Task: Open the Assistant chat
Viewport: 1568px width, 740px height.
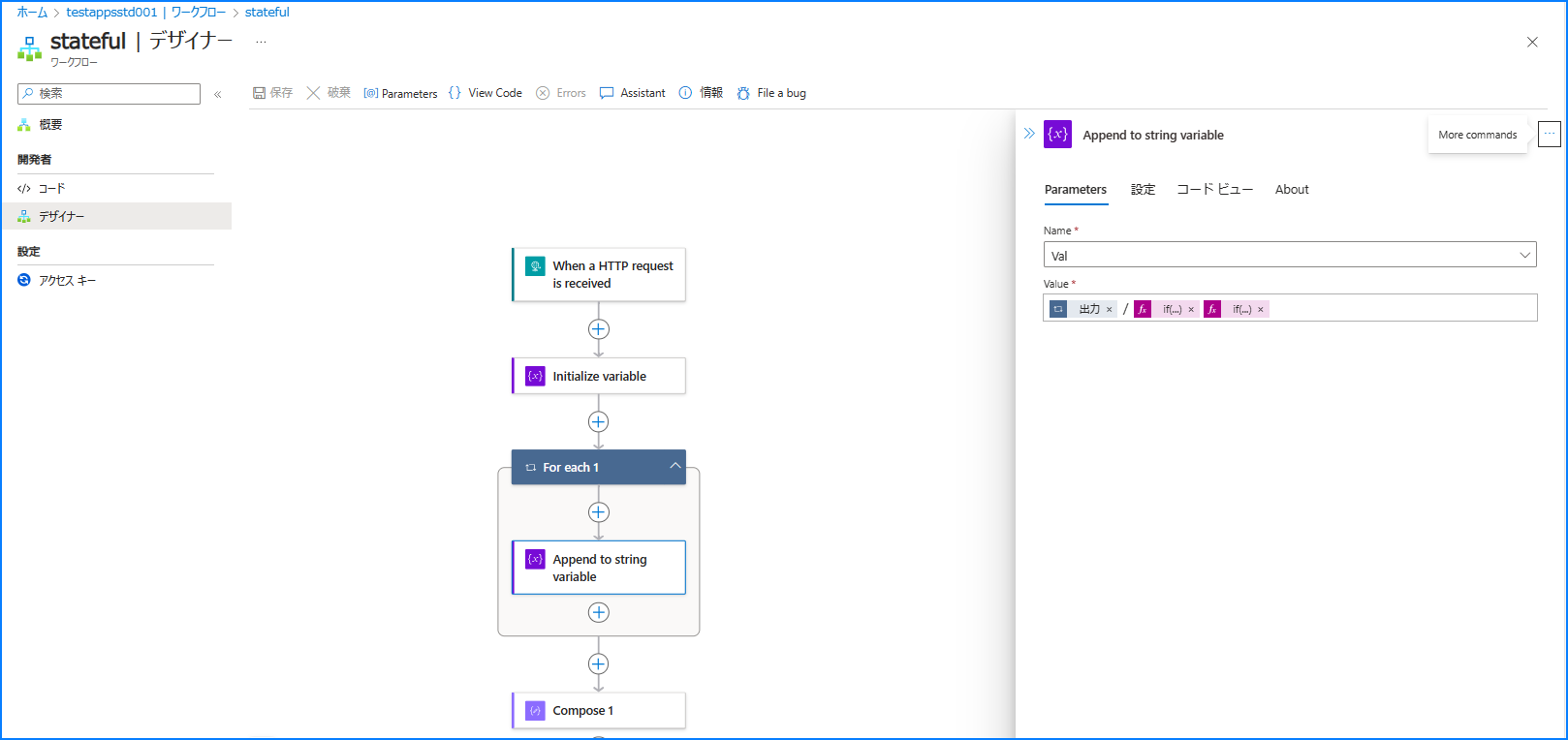Action: click(x=633, y=93)
